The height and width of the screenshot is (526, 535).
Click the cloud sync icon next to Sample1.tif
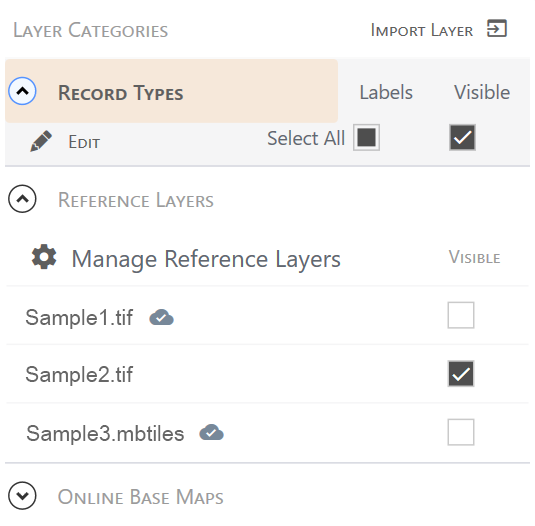161,317
